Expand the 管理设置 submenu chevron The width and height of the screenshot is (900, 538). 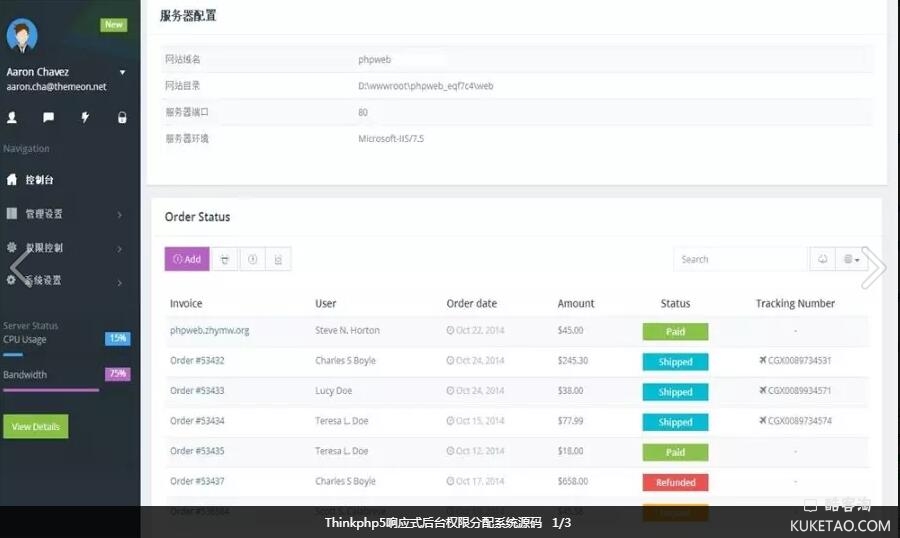pos(120,215)
